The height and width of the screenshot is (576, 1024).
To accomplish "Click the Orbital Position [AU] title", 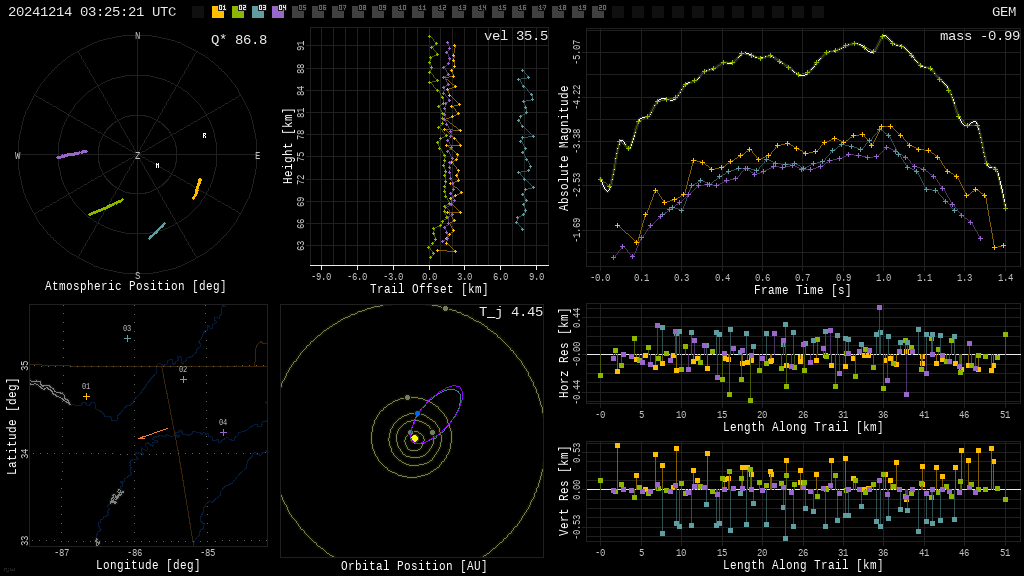I will click(414, 567).
